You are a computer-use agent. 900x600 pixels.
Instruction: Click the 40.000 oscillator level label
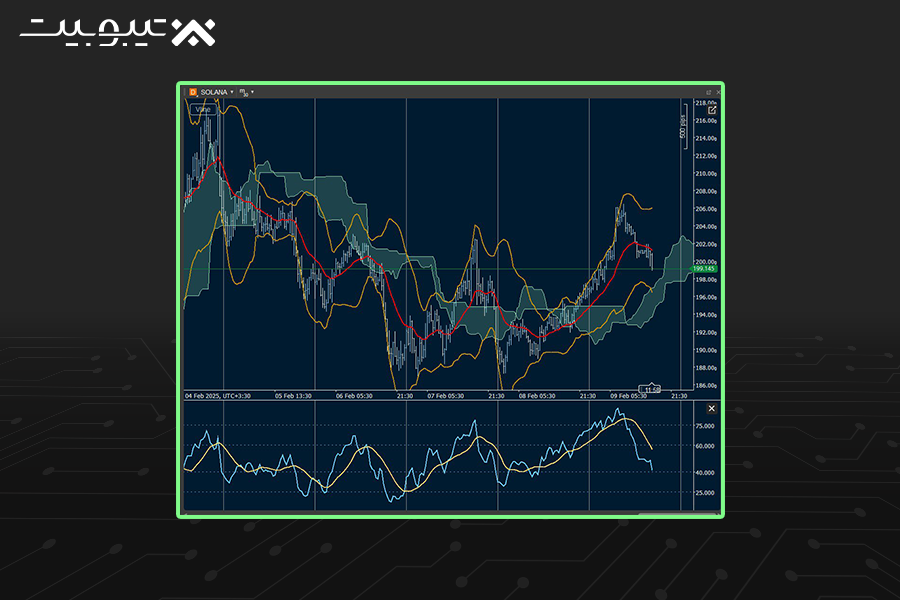coord(705,473)
